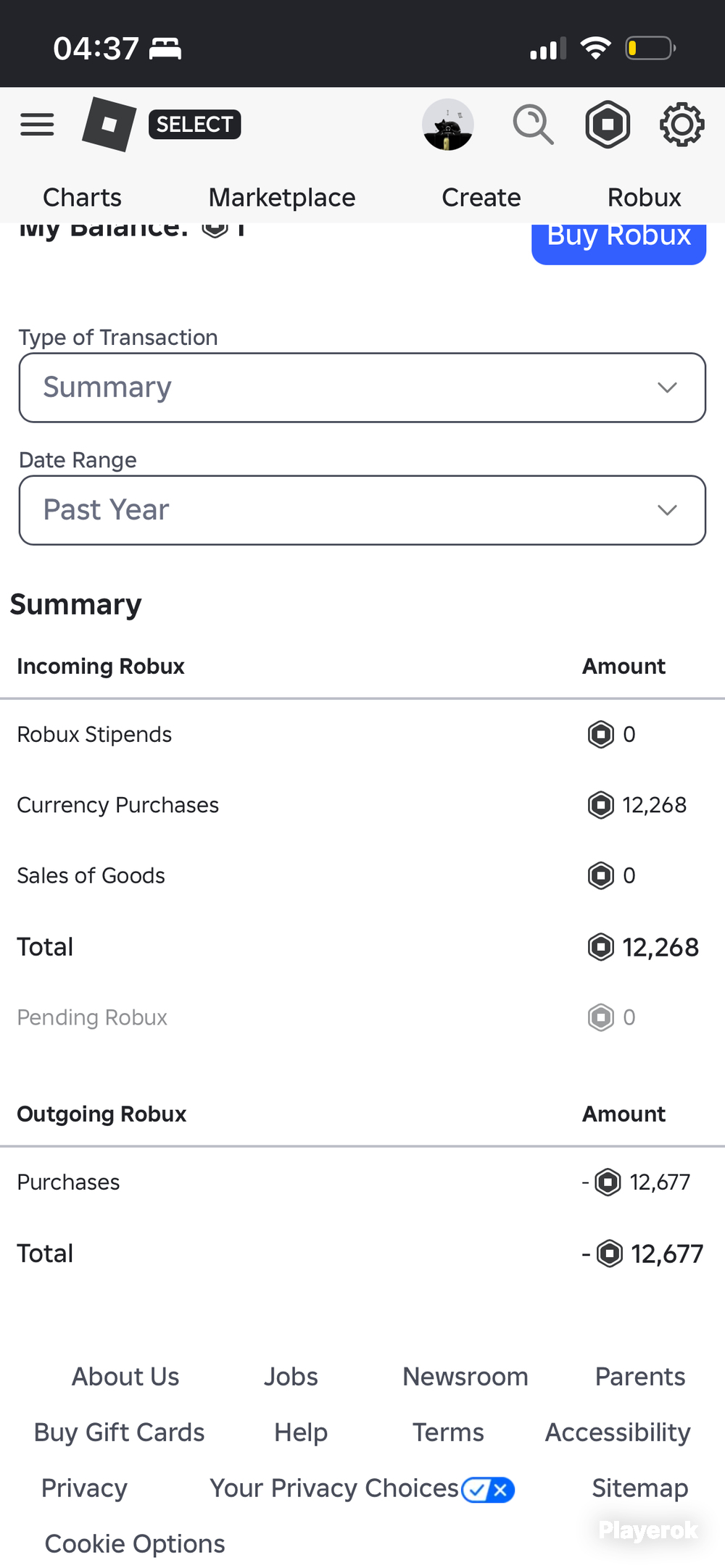The width and height of the screenshot is (725, 1568).
Task: Tap the SELECT badge next to the logo
Action: [194, 125]
